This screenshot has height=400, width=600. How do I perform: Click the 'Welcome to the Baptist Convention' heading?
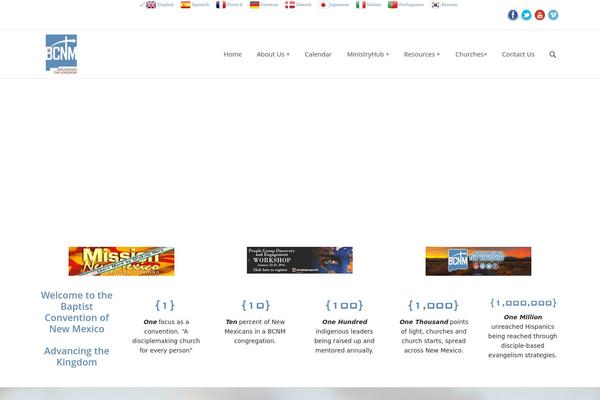pyautogui.click(x=77, y=312)
